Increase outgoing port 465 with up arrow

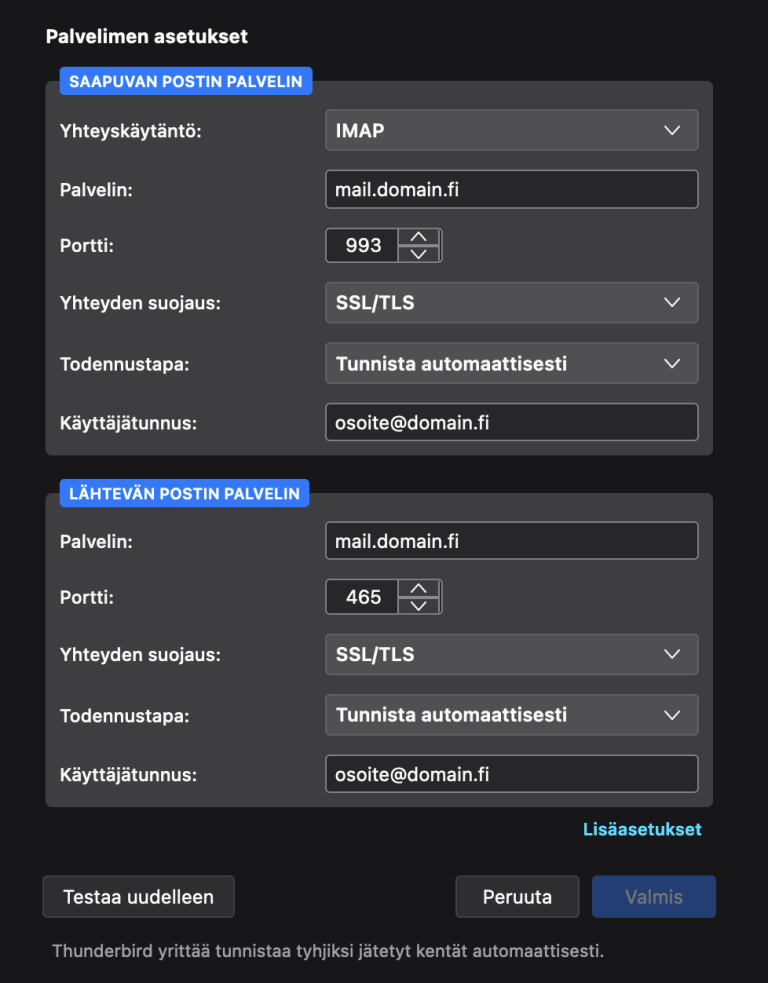(419, 589)
